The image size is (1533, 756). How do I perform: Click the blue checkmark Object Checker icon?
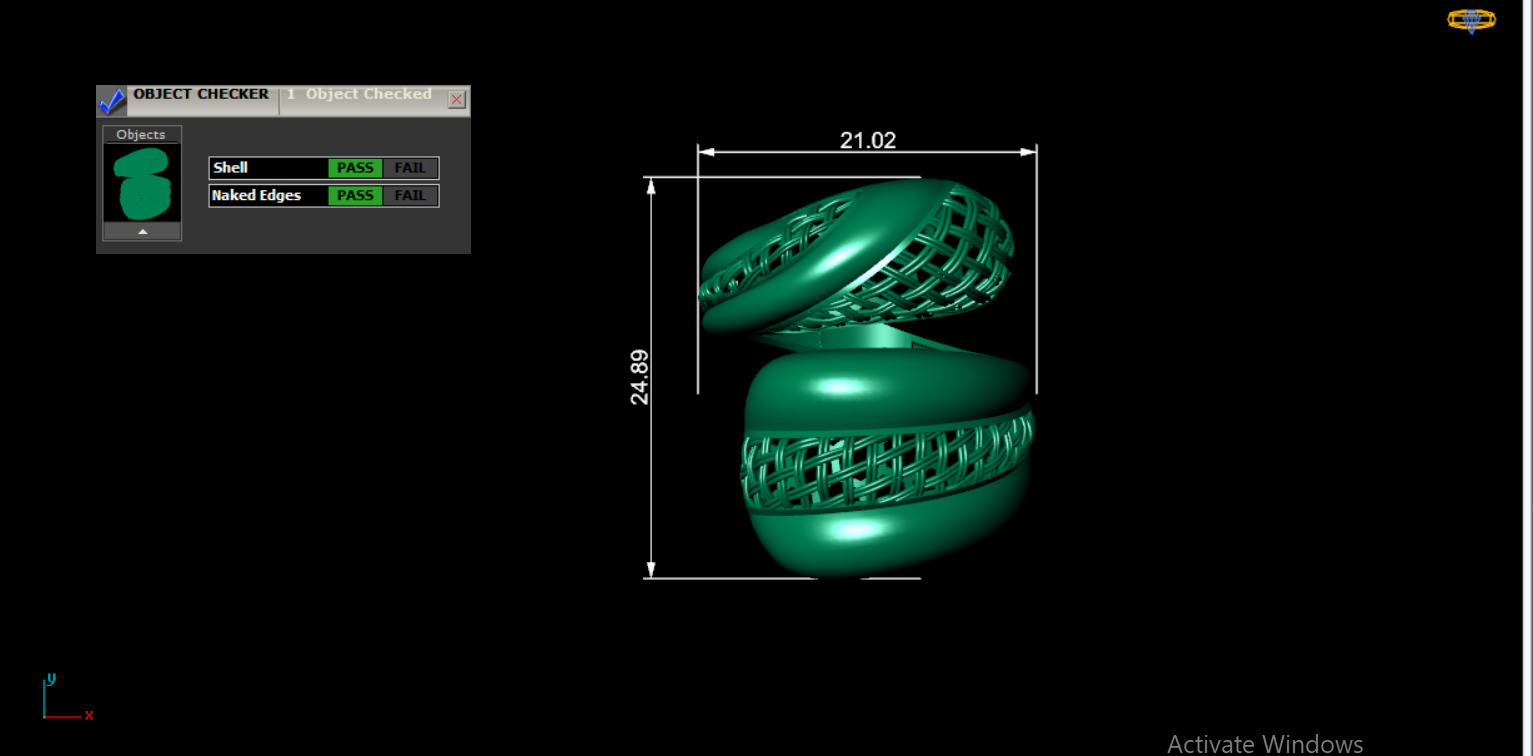click(x=112, y=101)
